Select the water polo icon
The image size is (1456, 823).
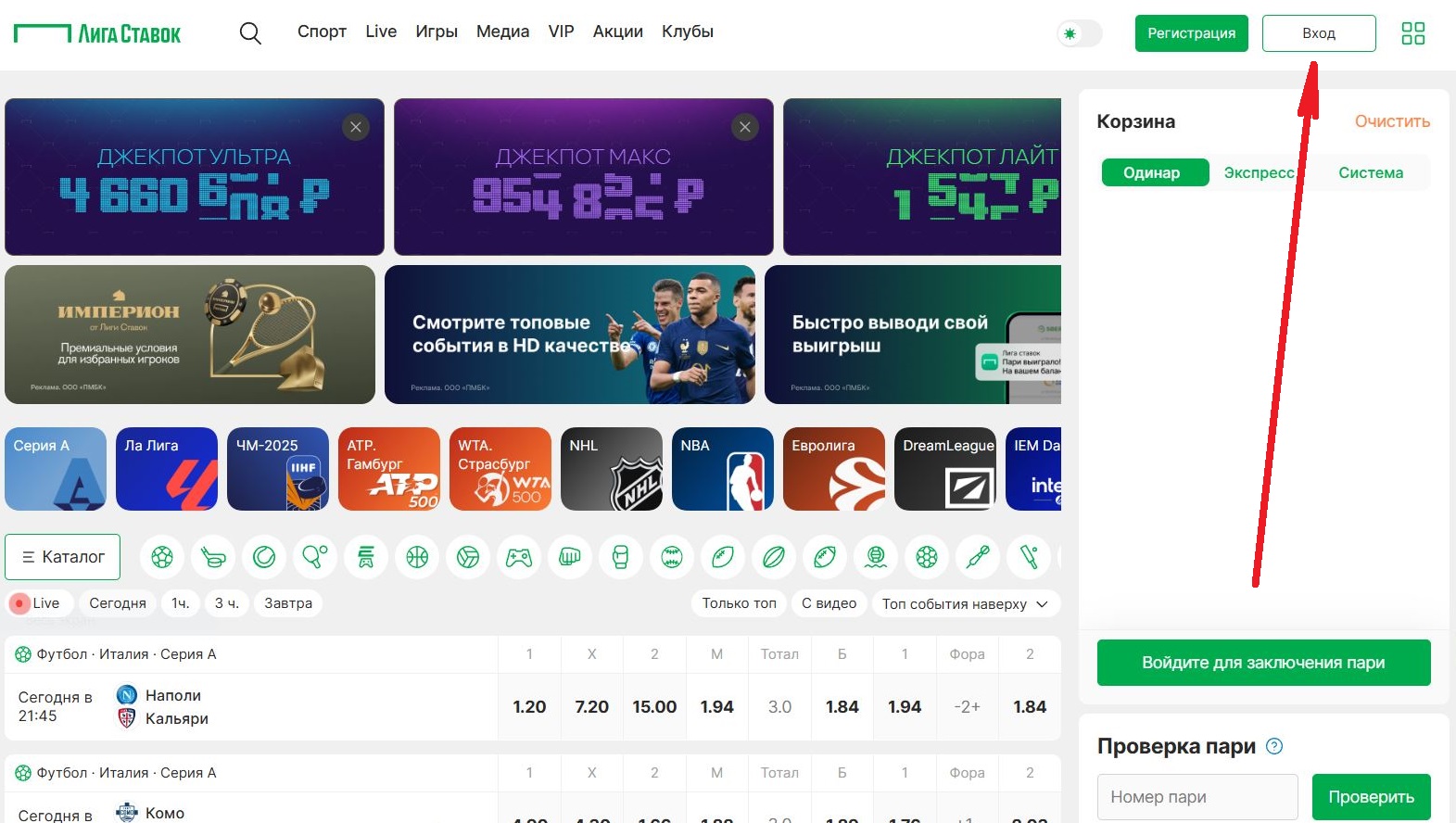[876, 557]
